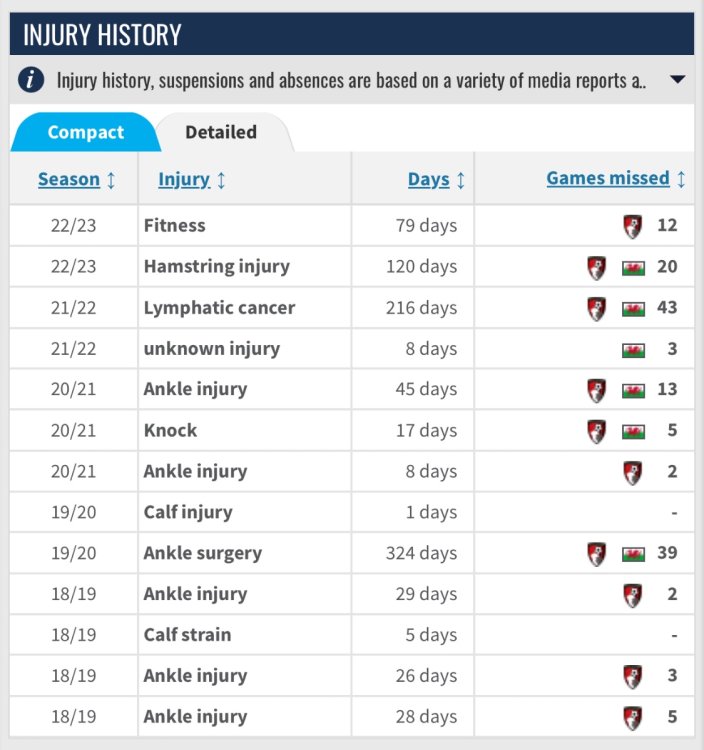
Task: Click Wales flag in Knock row
Action: coord(633,431)
